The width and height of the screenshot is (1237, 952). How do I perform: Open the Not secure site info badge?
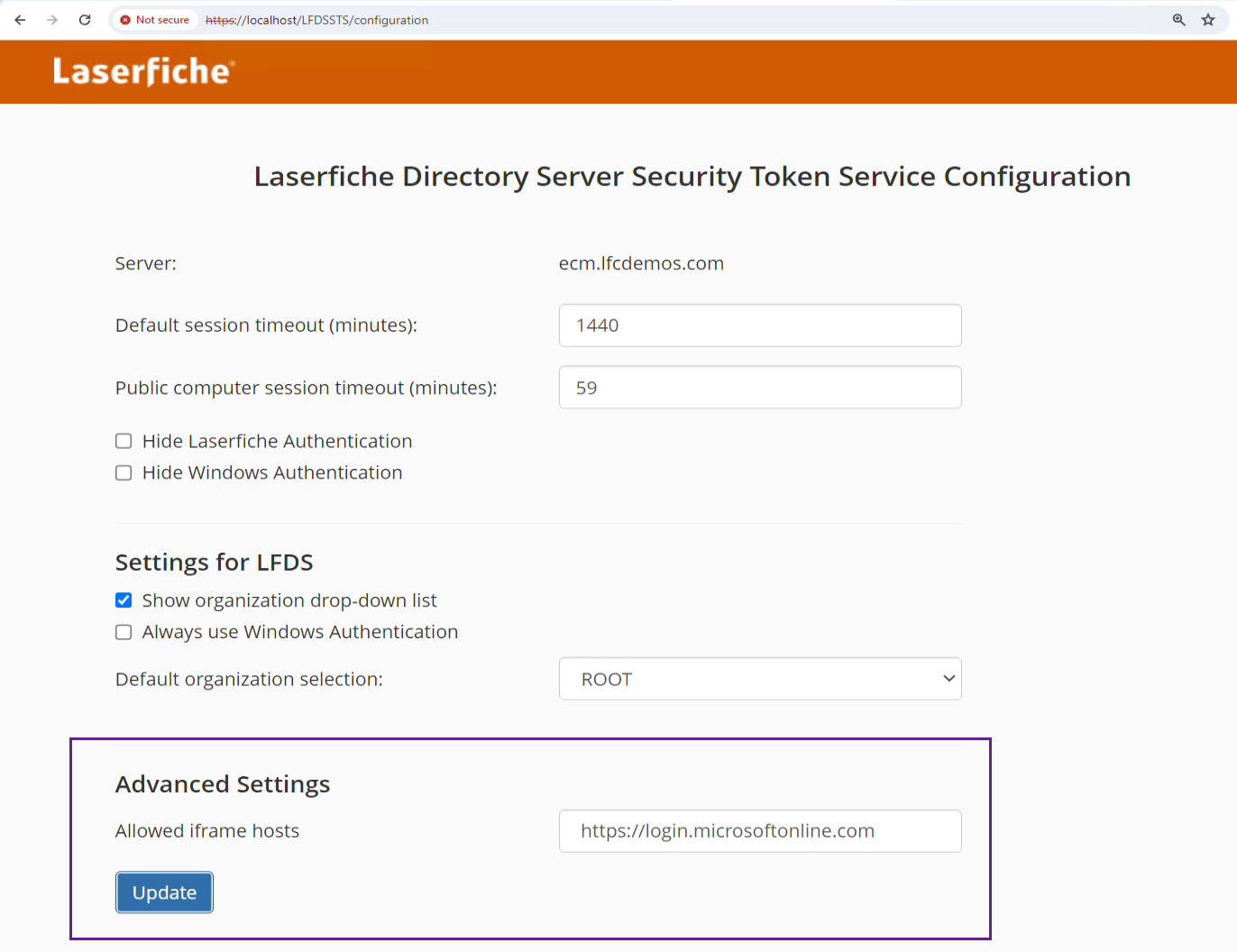(155, 20)
